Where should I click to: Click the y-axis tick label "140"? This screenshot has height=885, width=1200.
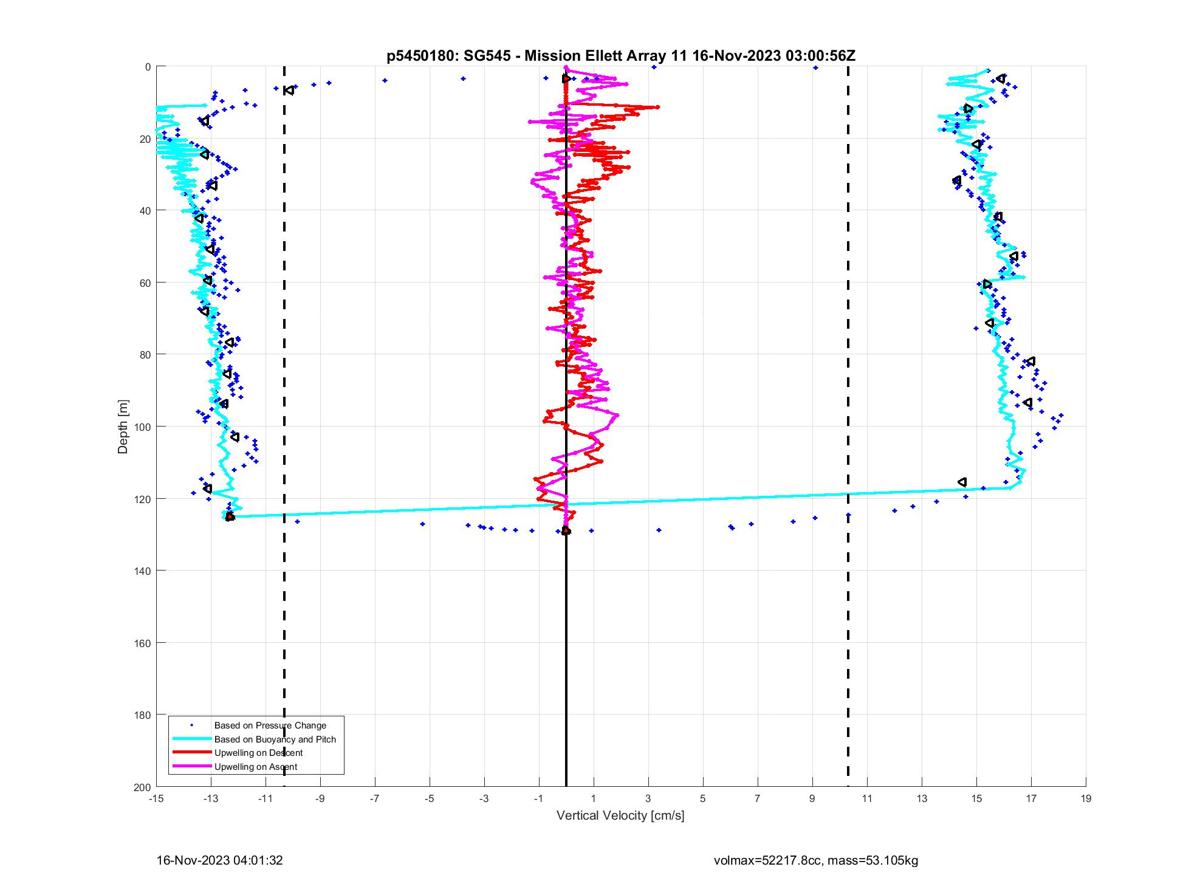tap(141, 571)
